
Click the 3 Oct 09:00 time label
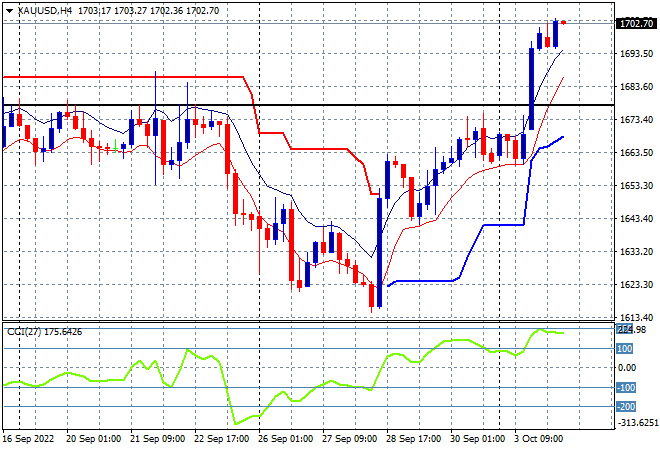pyautogui.click(x=539, y=439)
